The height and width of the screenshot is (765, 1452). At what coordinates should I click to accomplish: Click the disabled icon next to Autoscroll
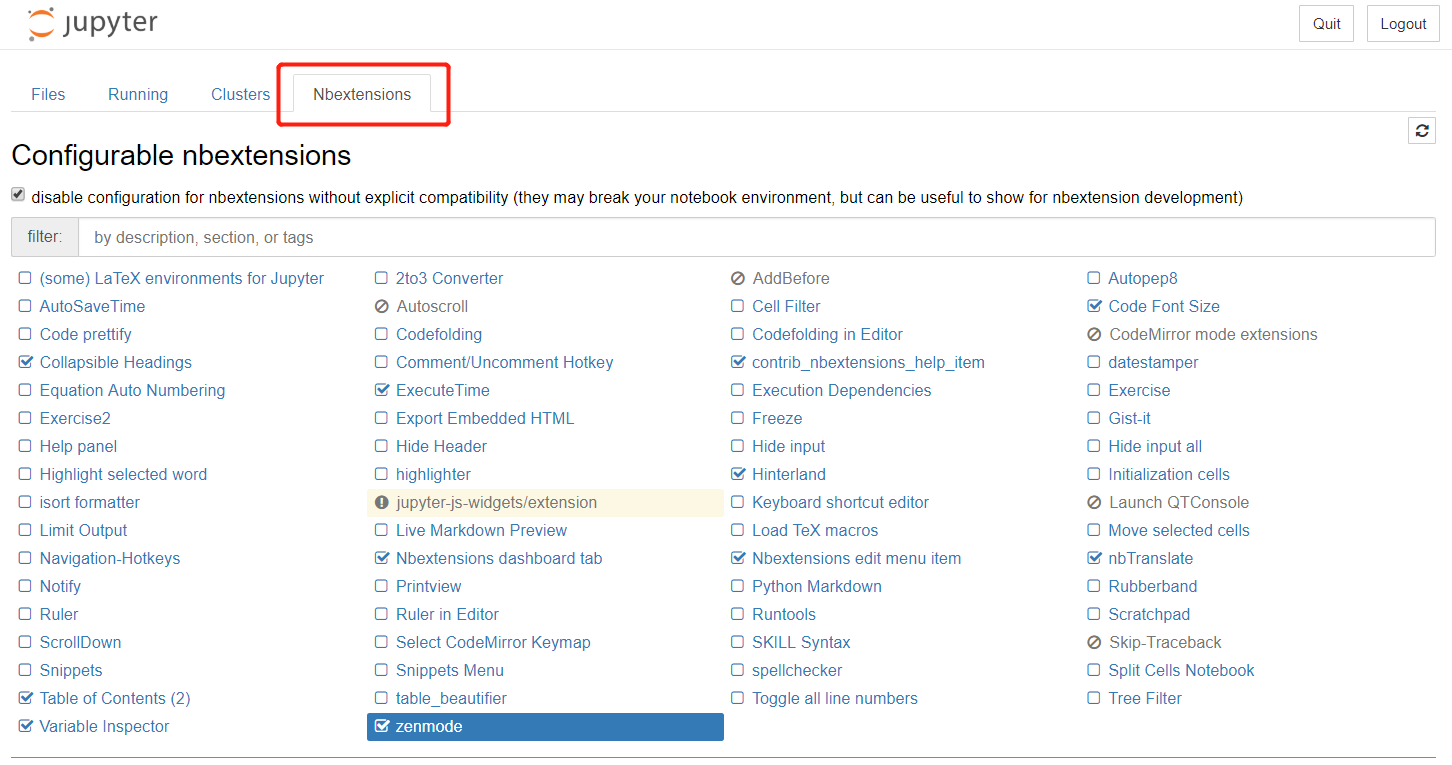(x=382, y=307)
